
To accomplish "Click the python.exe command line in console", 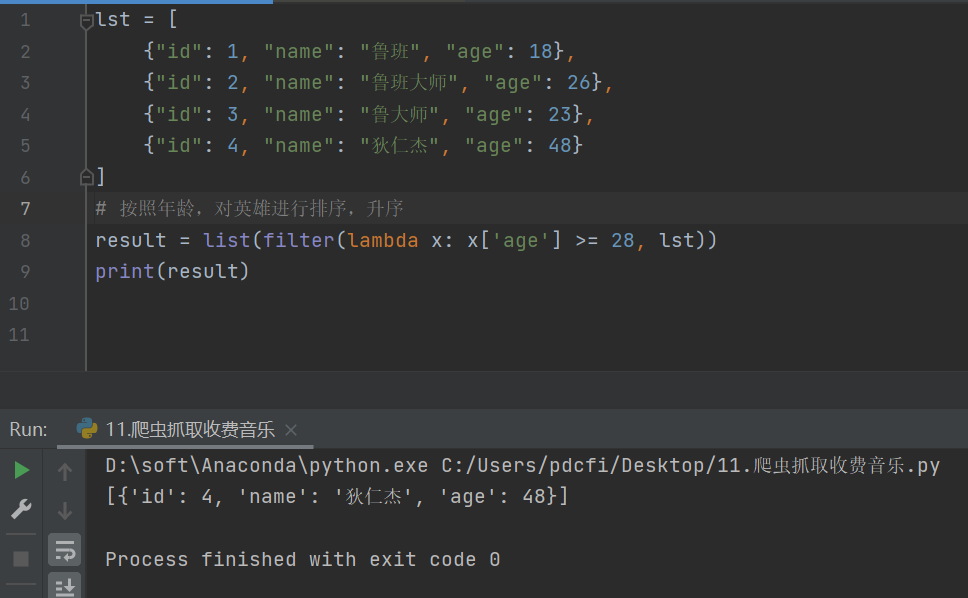I will click(522, 465).
